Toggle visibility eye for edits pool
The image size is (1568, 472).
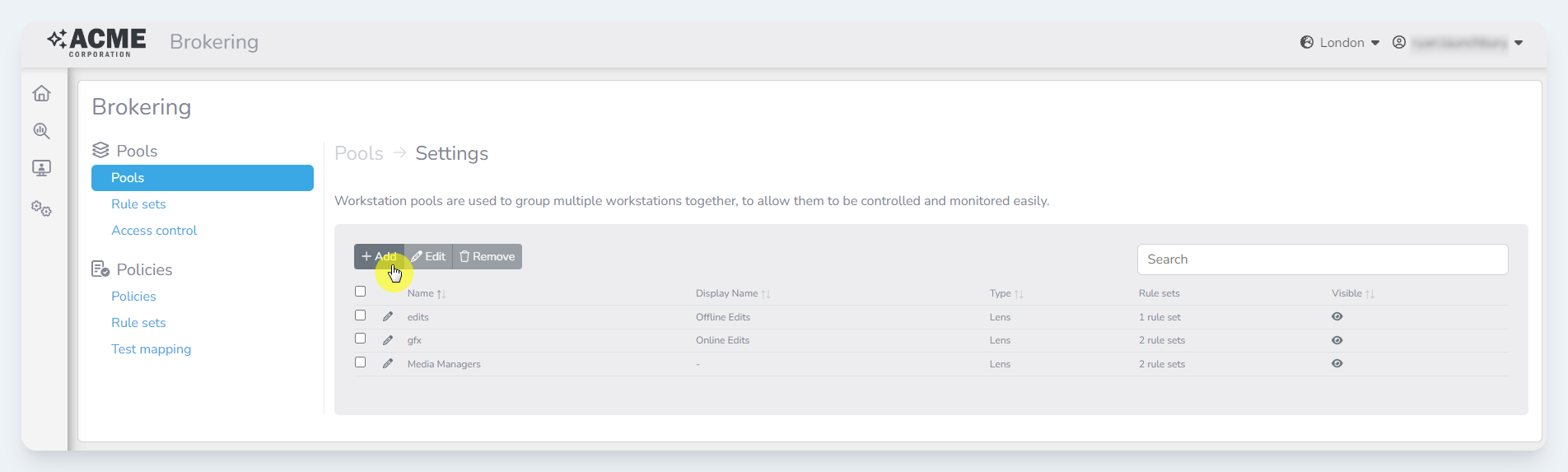click(x=1337, y=317)
